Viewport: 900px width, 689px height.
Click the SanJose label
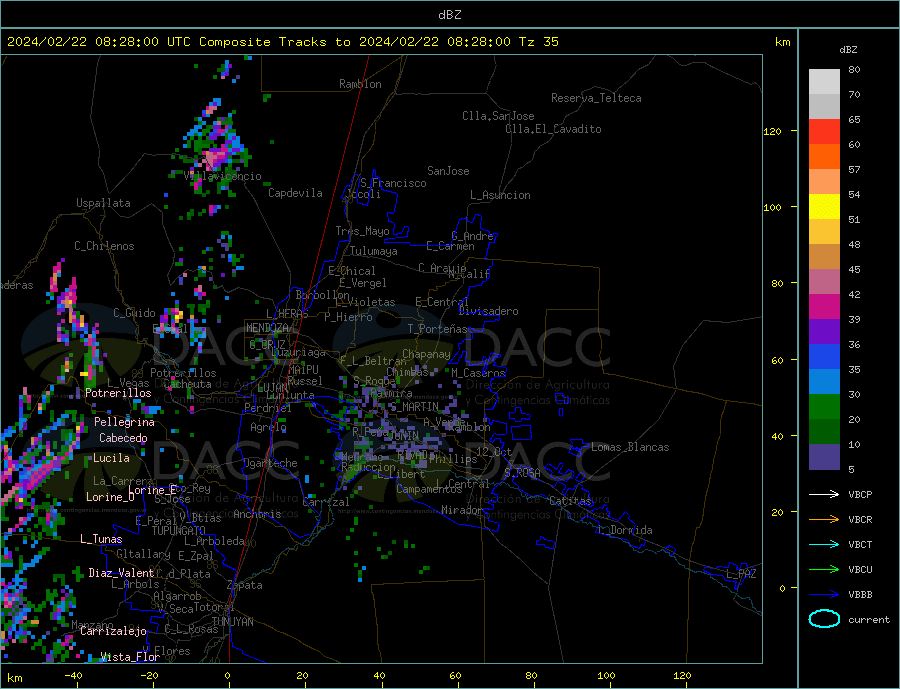point(448,171)
